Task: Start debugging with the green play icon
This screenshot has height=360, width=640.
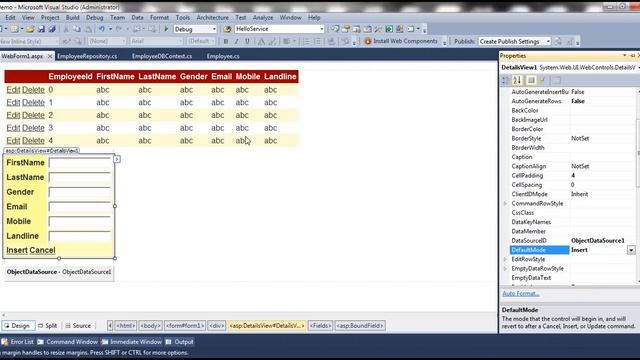Action: click(x=166, y=29)
